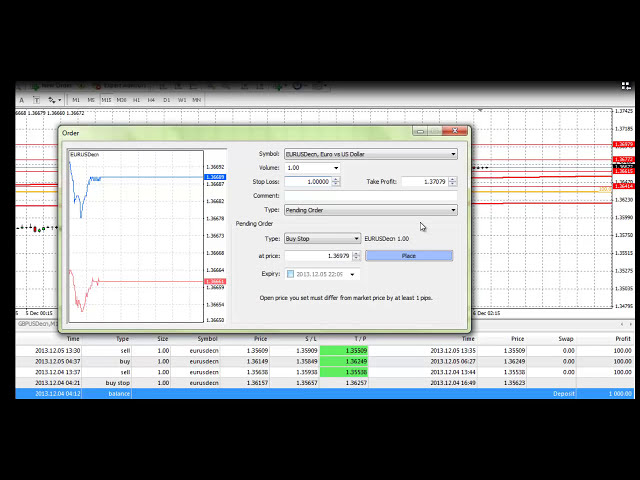
Task: Switch chart to D1 timeframe
Action: tap(167, 100)
